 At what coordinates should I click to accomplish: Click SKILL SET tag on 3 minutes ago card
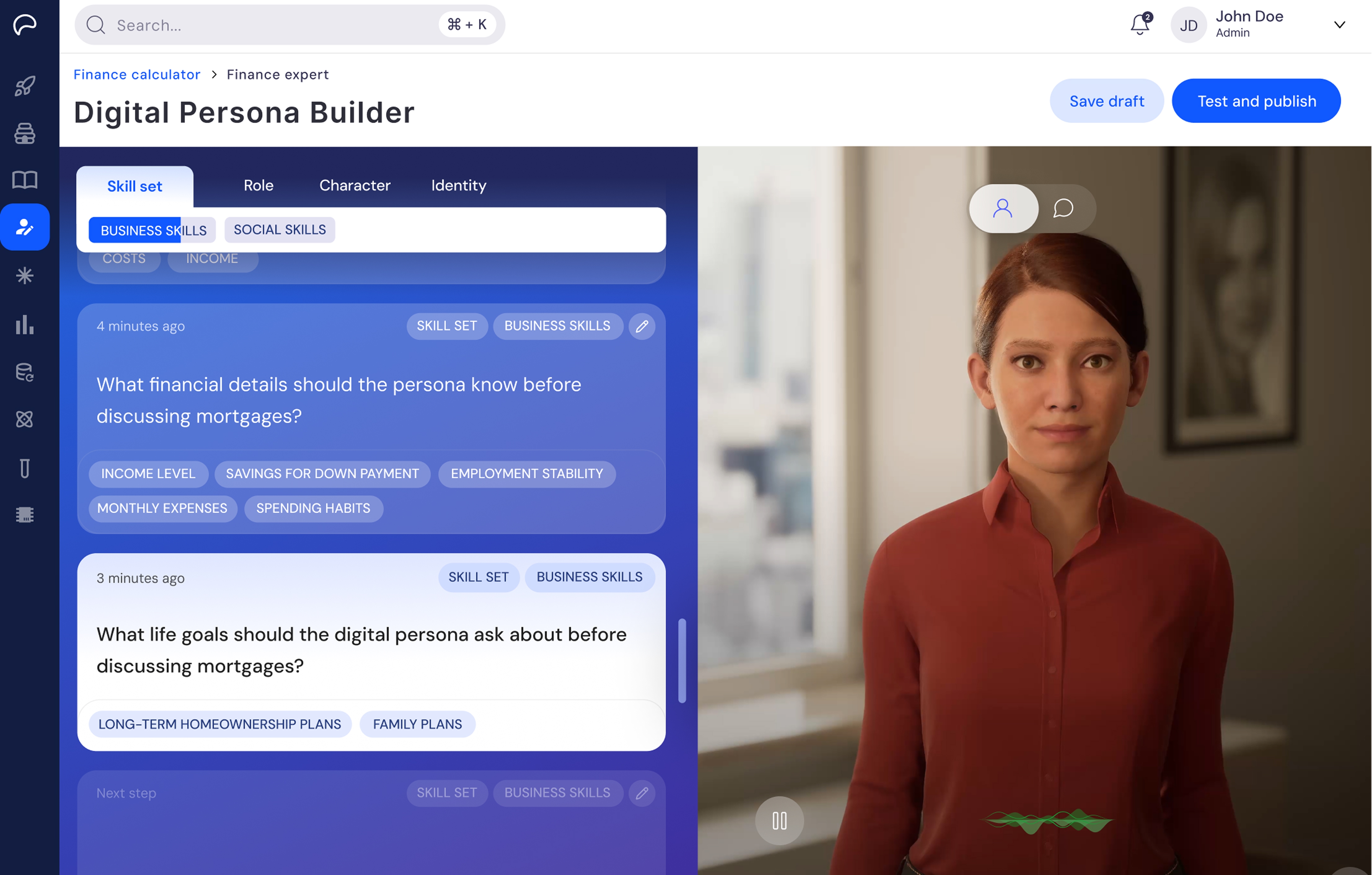479,577
